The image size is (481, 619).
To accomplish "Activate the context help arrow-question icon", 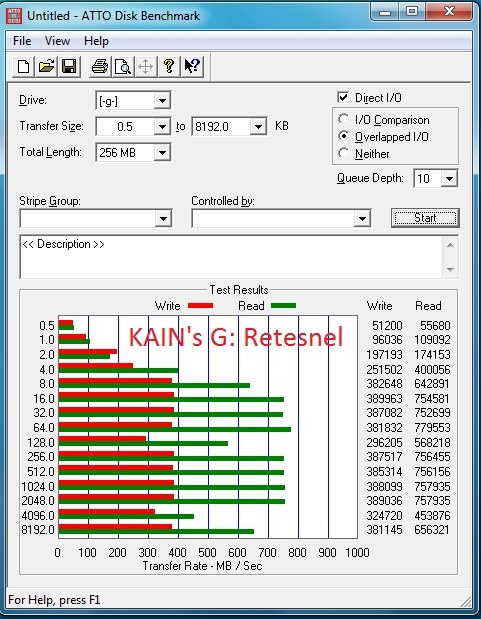I will [x=192, y=66].
